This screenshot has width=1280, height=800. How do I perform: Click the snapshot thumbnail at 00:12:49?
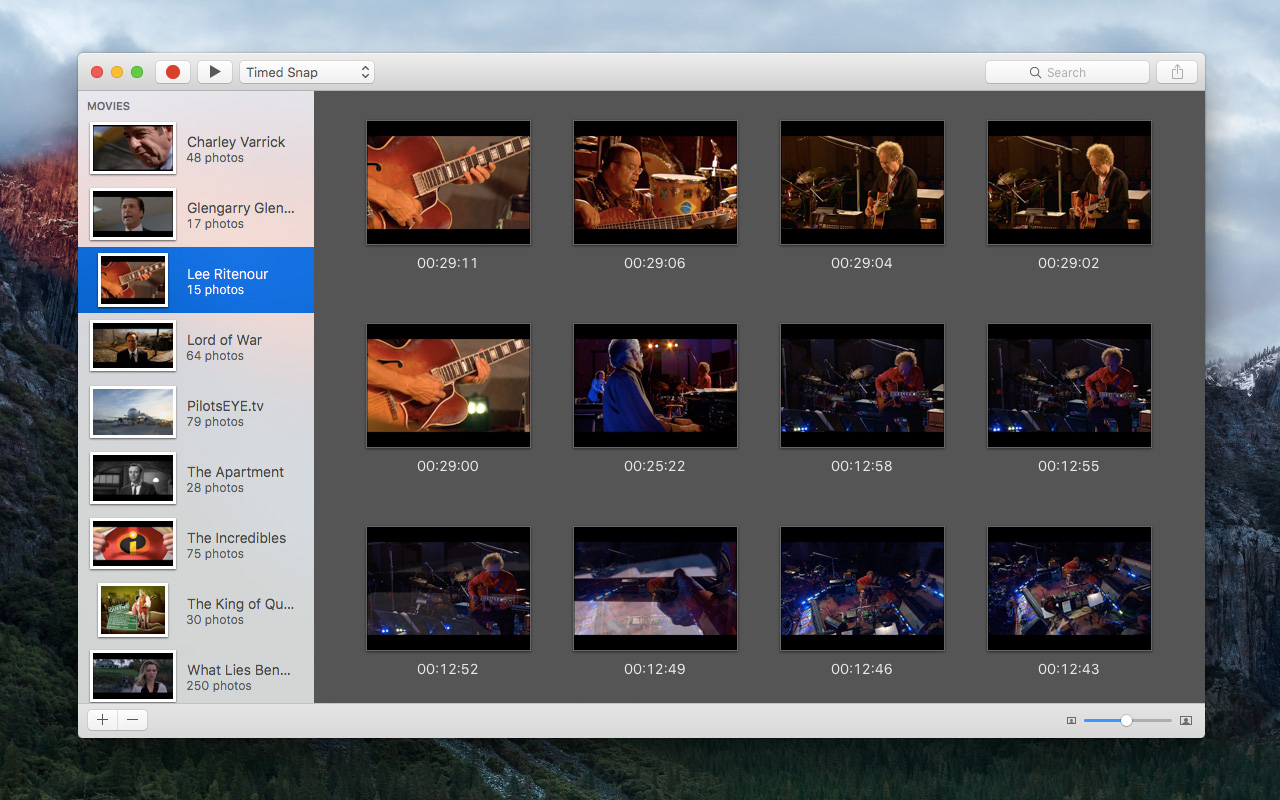(655, 588)
